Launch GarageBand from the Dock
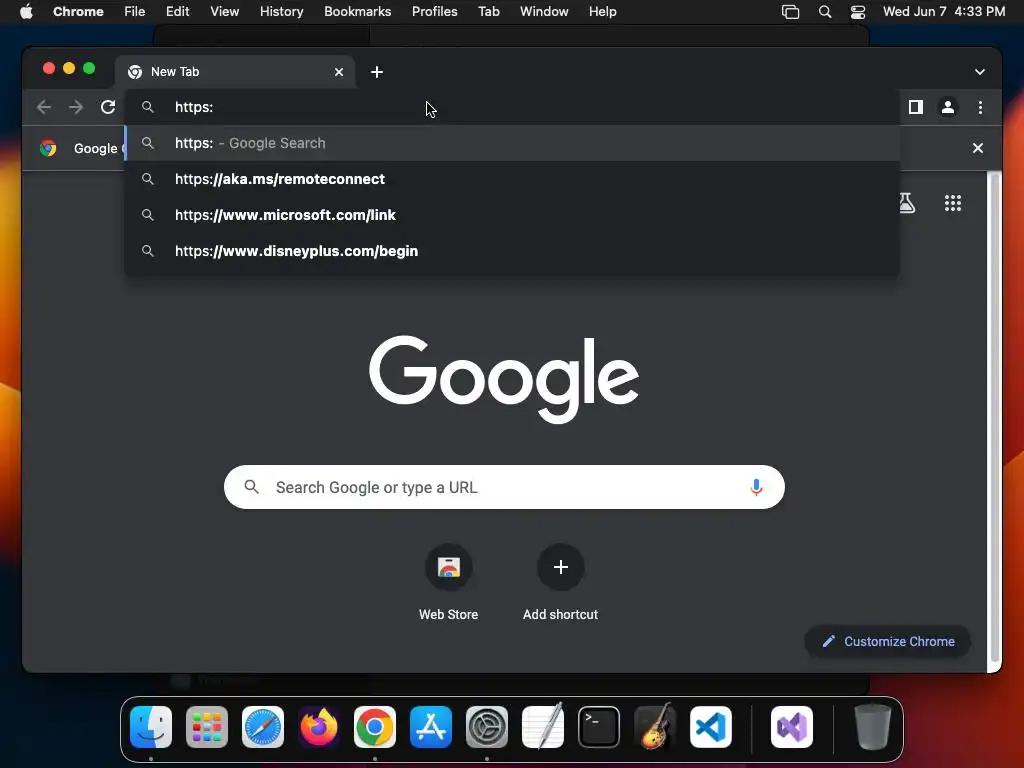This screenshot has height=768, width=1024. 655,727
